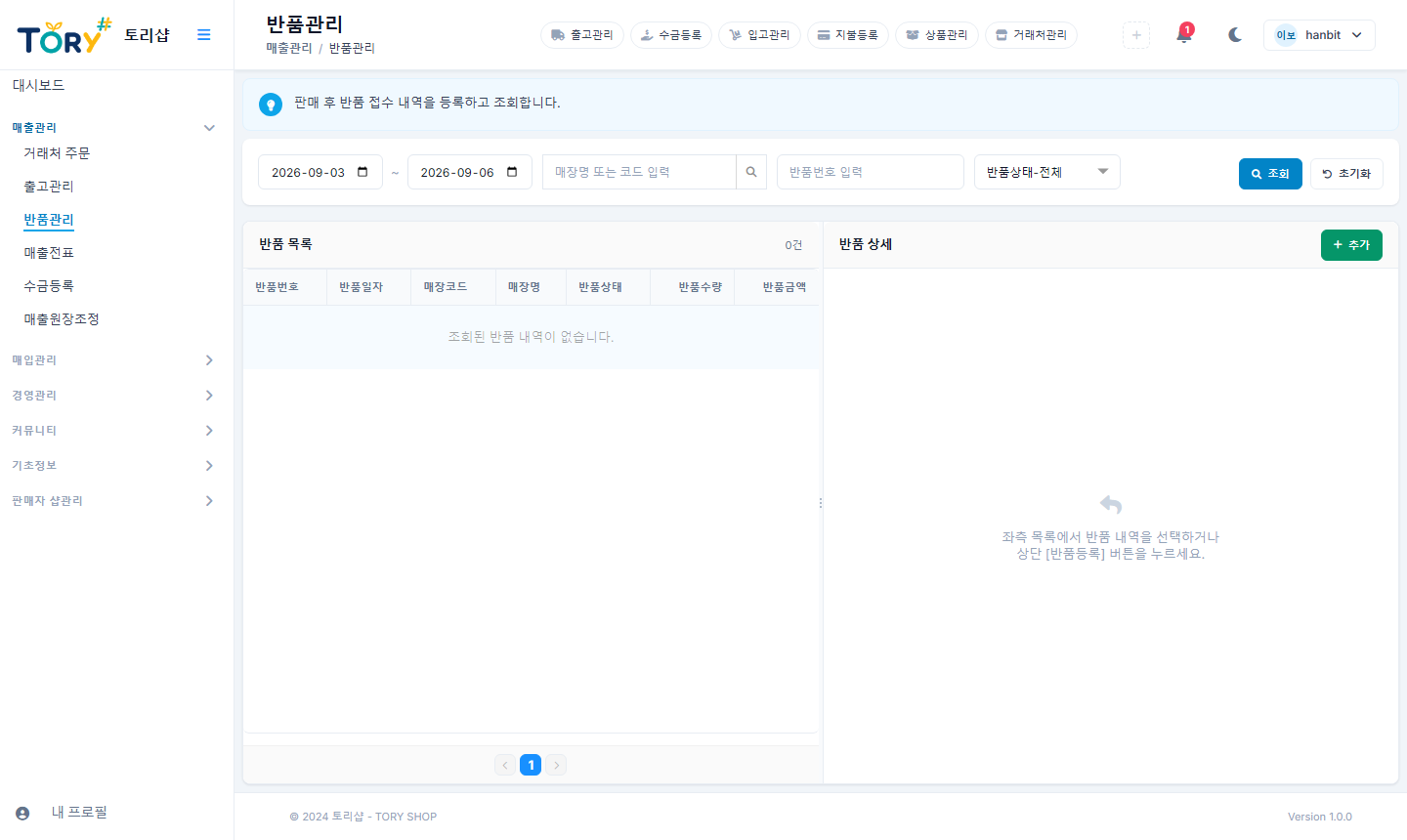Select 매출전표 in the sidebar
1407x840 pixels.
(x=49, y=253)
